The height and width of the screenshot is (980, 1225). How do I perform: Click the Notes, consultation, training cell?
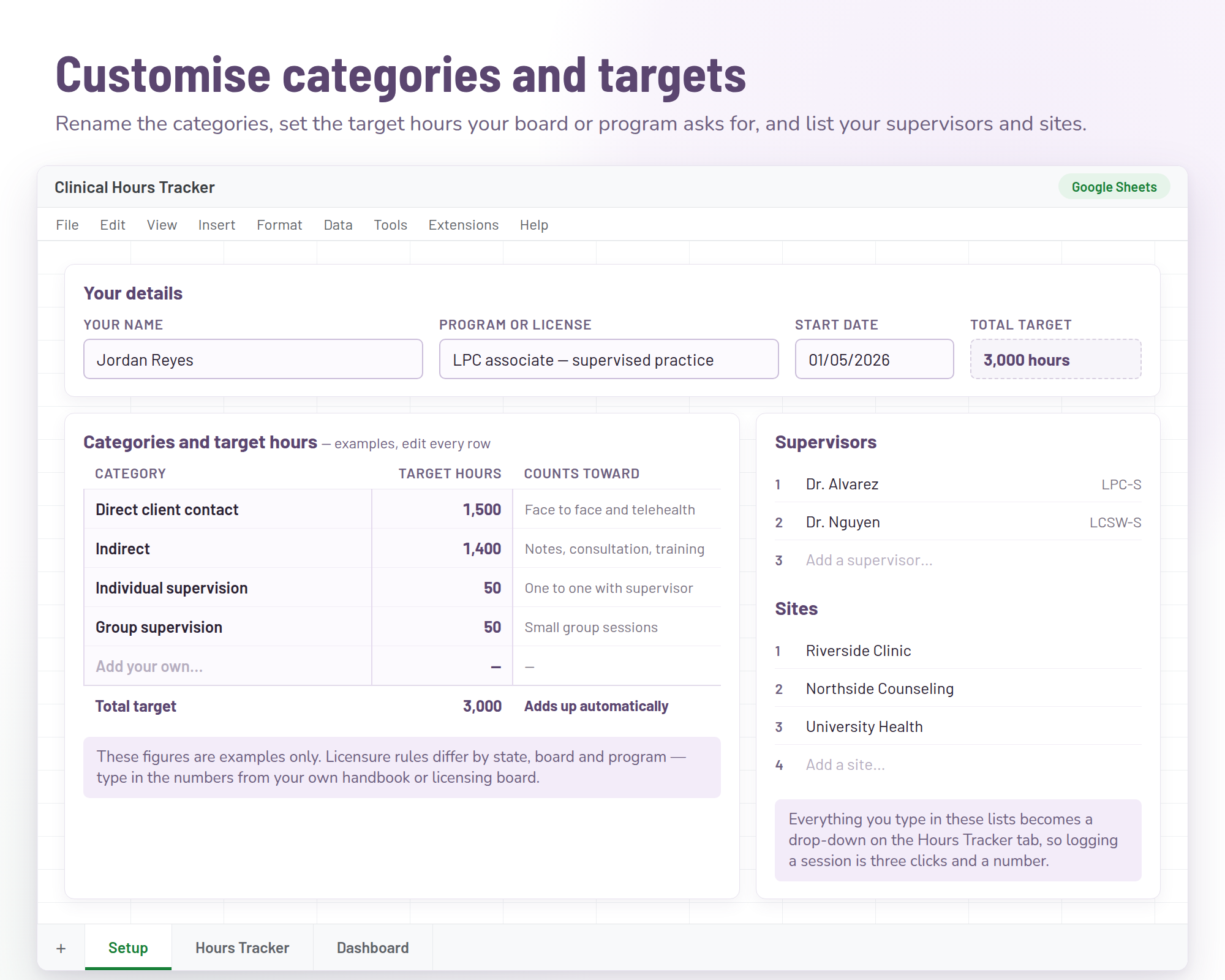[x=617, y=549]
